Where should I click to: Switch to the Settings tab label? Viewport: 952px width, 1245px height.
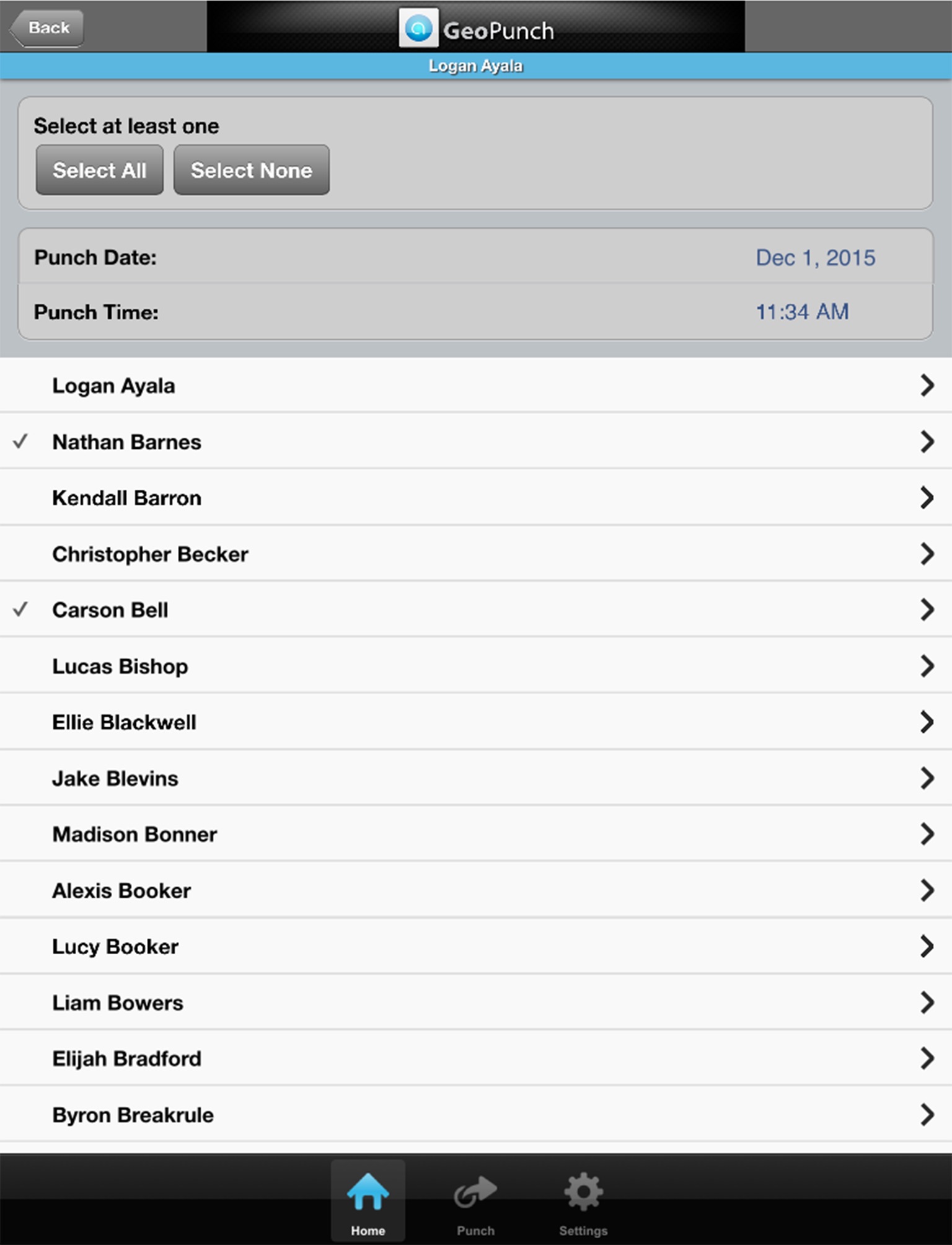[583, 1231]
